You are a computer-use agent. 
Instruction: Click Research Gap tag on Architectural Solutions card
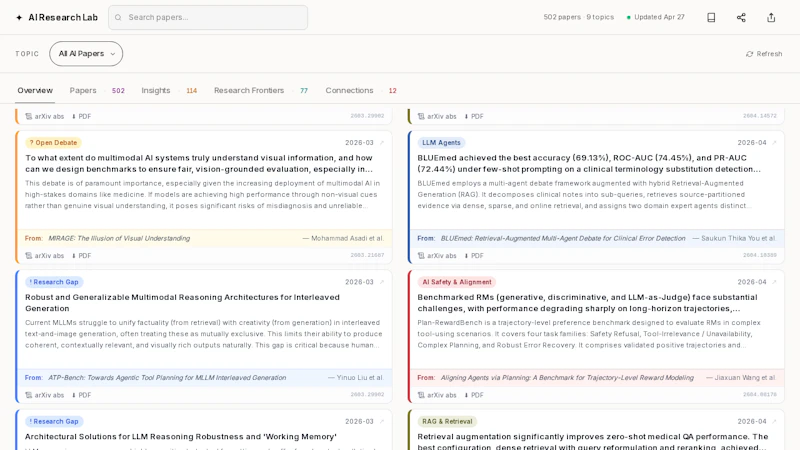point(54,421)
